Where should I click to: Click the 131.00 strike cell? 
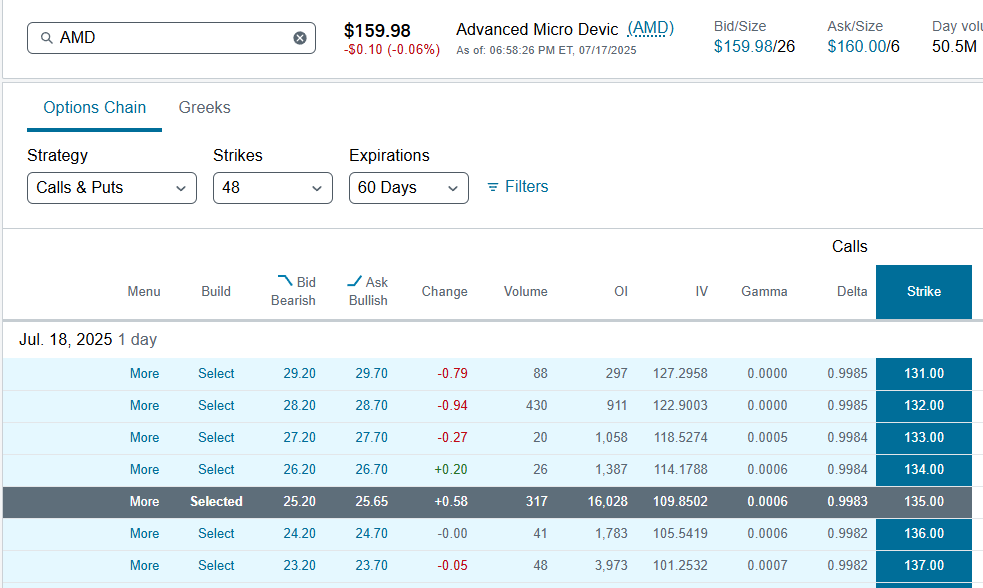923,374
